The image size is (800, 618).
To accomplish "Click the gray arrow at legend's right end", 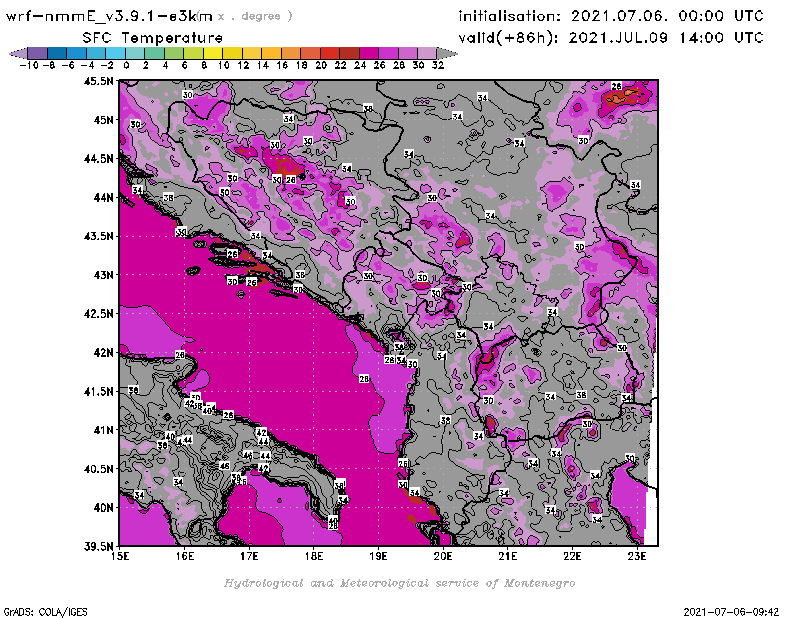I will 447,53.
